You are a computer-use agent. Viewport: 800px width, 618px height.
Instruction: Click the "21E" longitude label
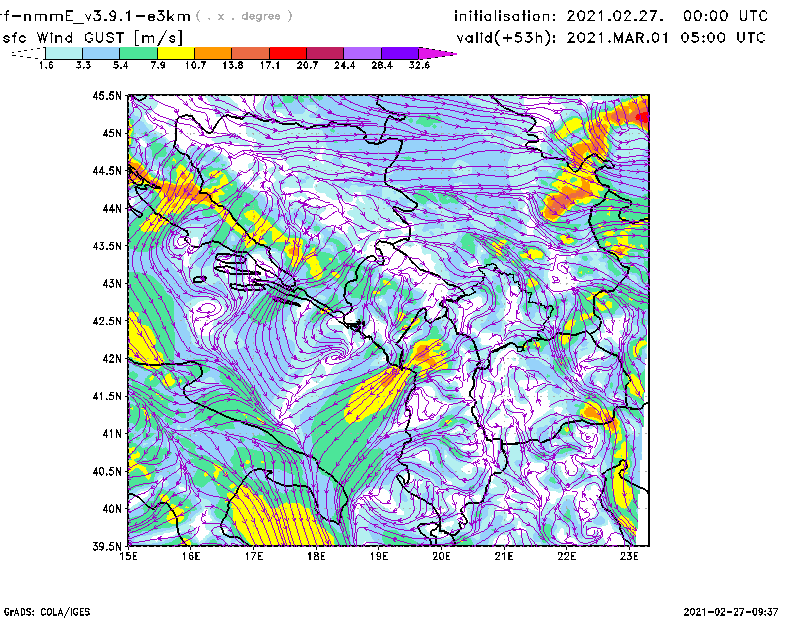pyautogui.click(x=504, y=556)
